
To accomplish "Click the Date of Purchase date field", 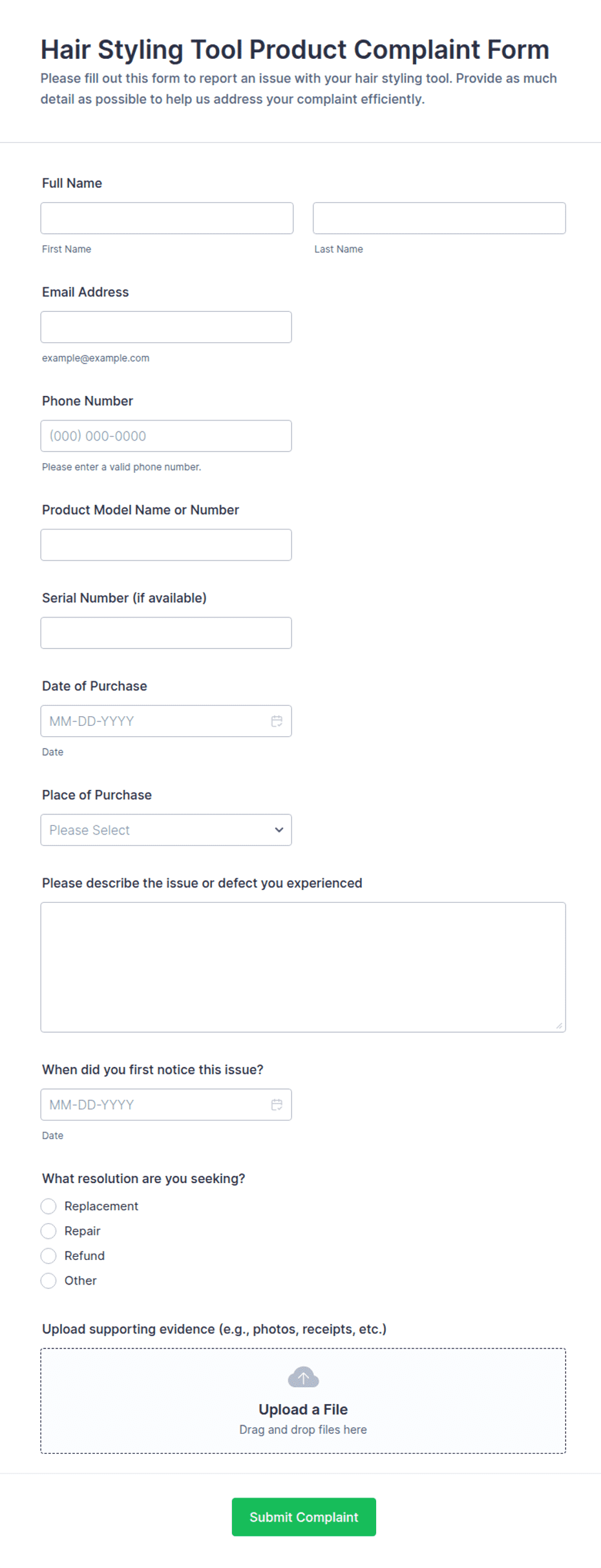I will (166, 721).
